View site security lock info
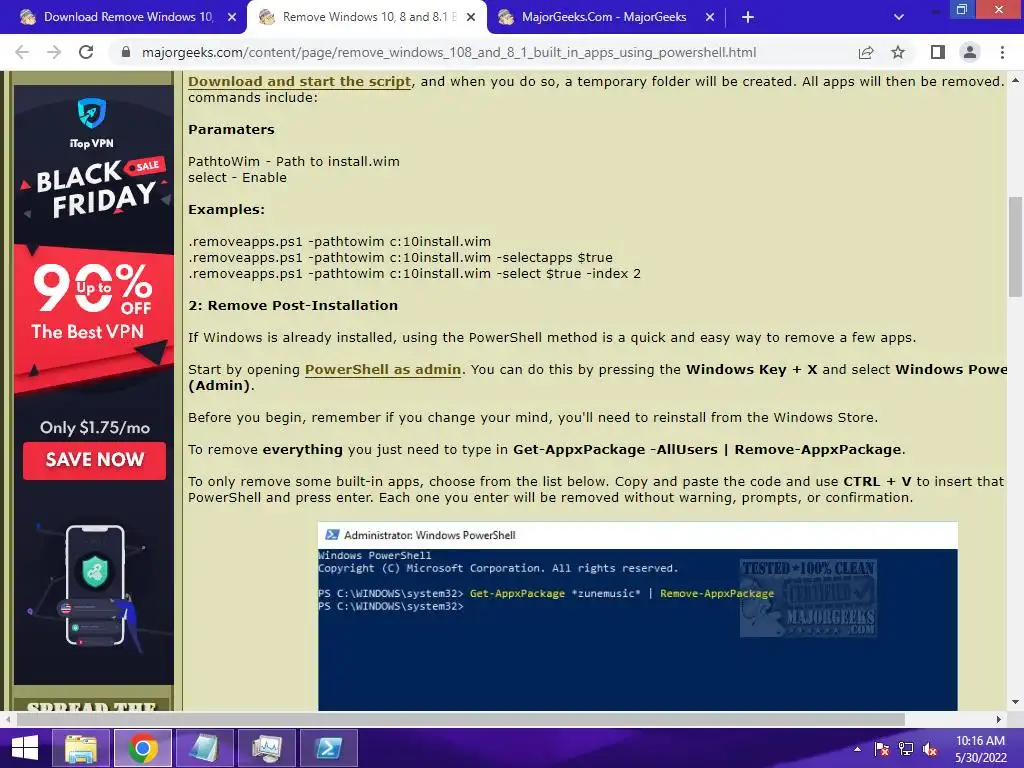 coord(126,52)
